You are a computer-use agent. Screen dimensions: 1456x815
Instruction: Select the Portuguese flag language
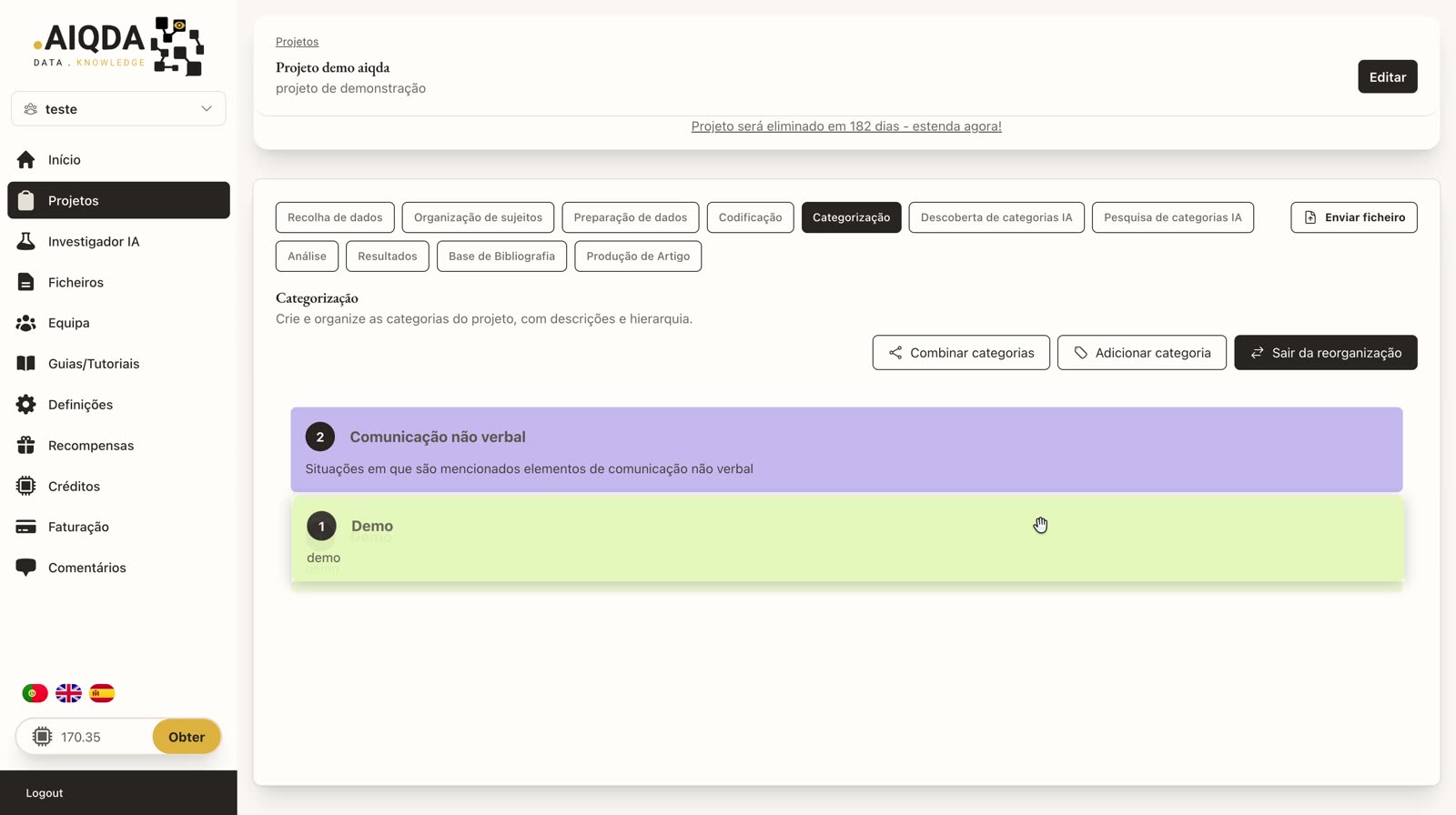click(x=35, y=693)
